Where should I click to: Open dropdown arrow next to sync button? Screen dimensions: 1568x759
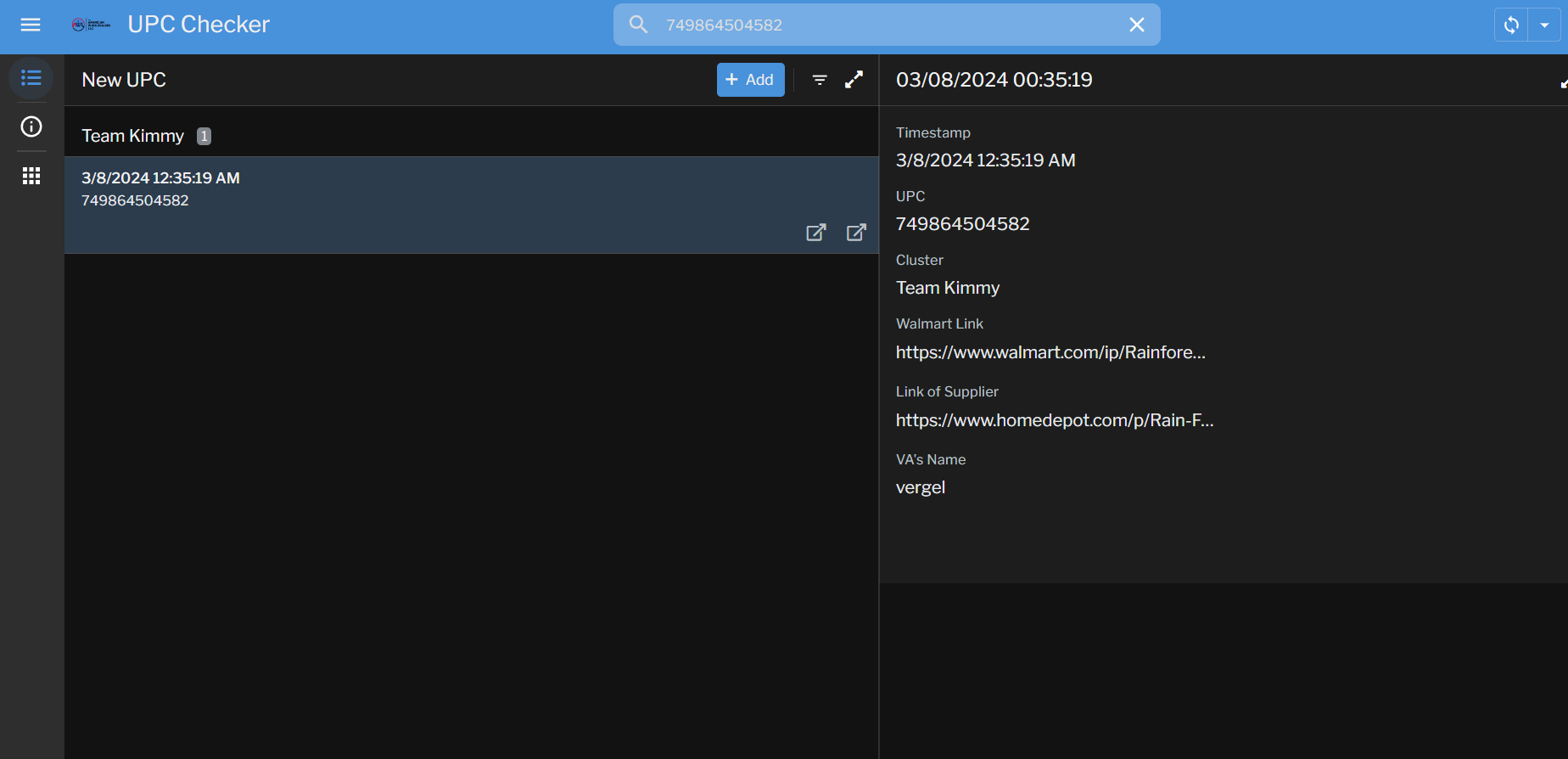point(1544,25)
